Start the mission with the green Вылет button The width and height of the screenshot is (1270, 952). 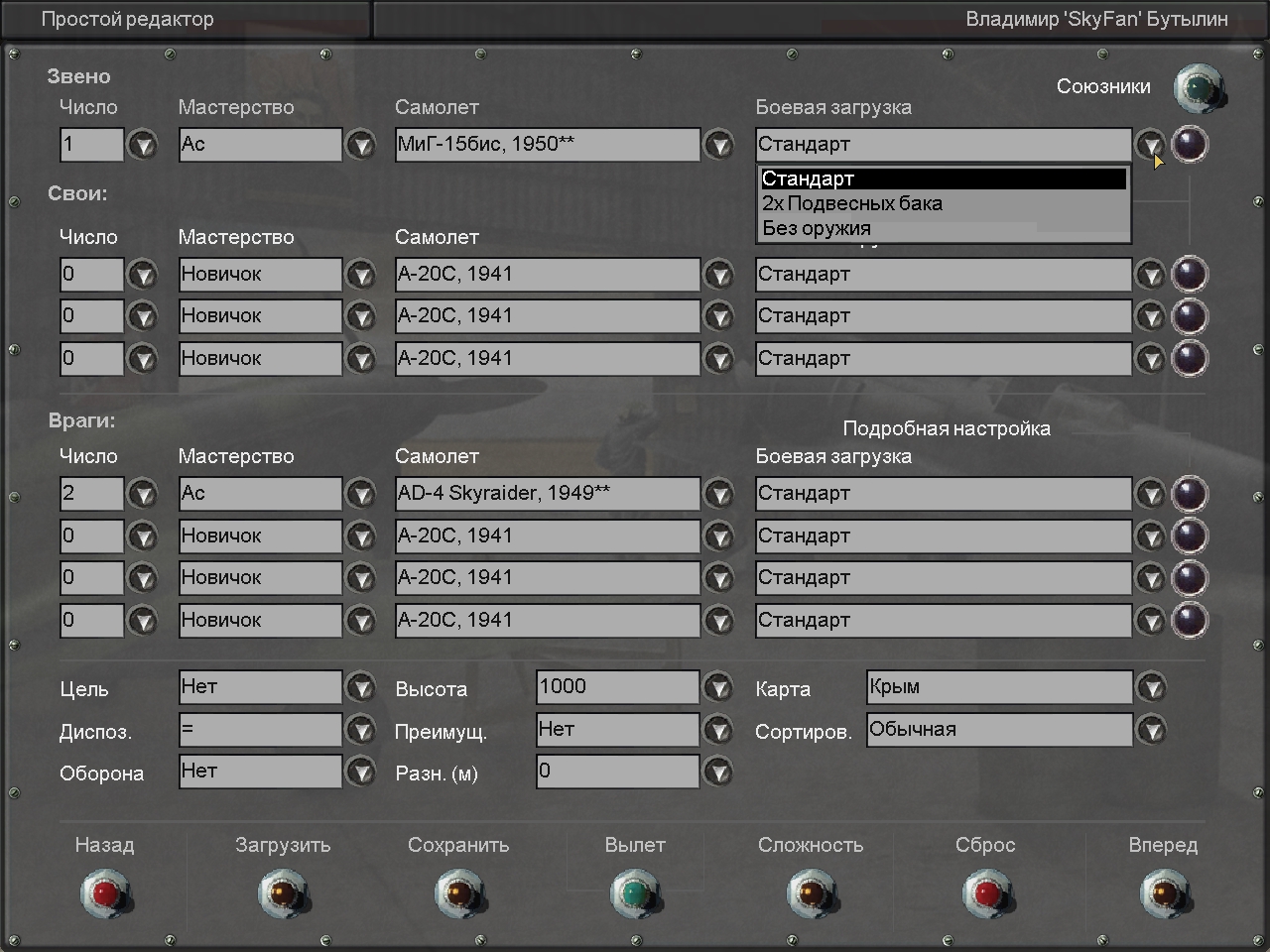(635, 893)
